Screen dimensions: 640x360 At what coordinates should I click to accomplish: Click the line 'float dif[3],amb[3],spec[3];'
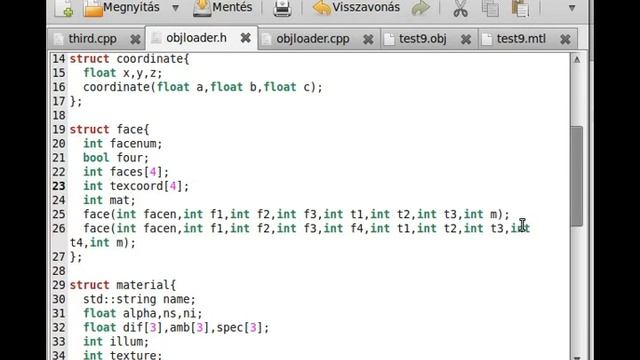pyautogui.click(x=176, y=327)
